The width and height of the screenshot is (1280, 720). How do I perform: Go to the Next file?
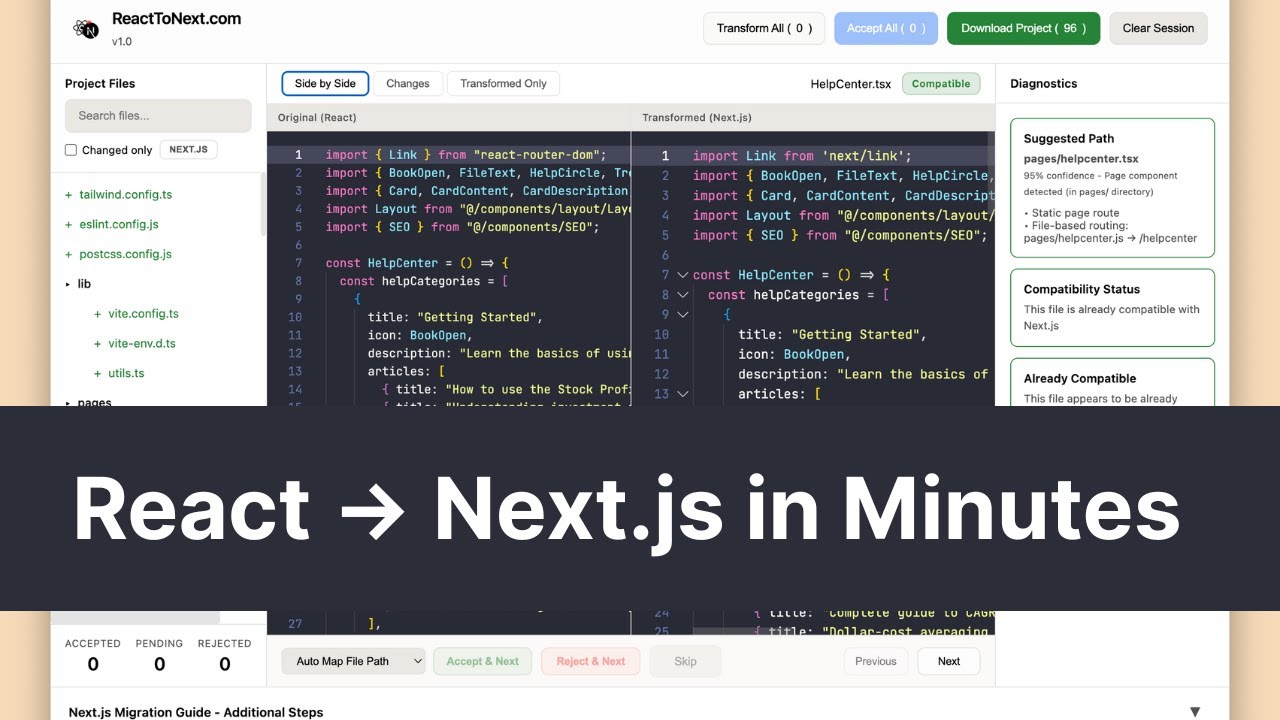949,661
